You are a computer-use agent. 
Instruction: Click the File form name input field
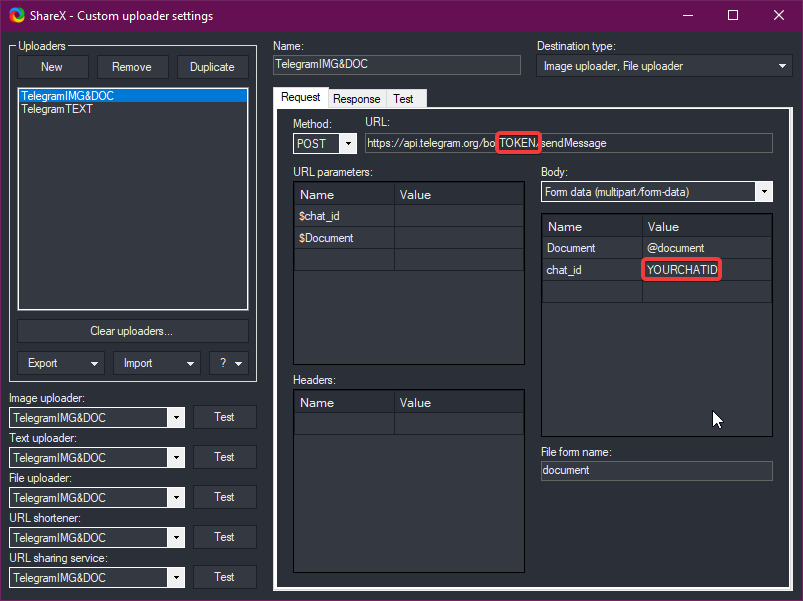pyautogui.click(x=657, y=470)
